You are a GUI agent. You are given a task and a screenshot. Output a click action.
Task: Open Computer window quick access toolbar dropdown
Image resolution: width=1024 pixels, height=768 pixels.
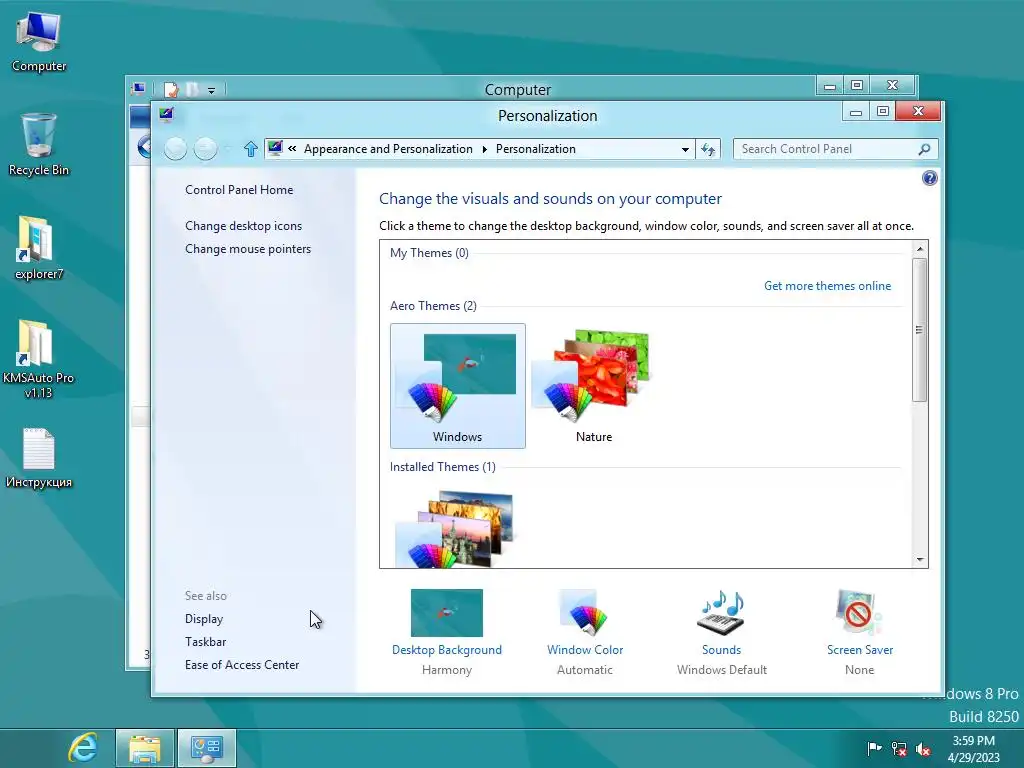click(x=212, y=90)
